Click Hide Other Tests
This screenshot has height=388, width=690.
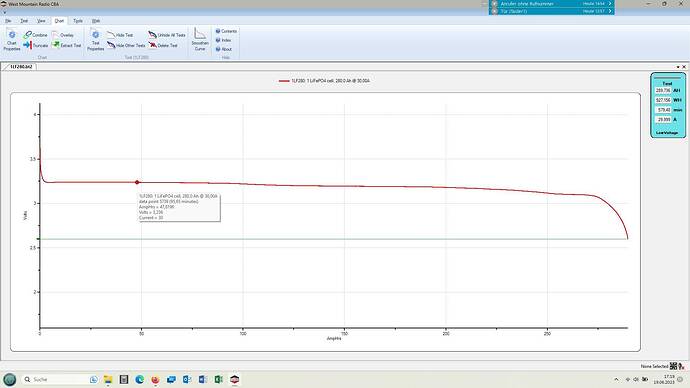[x=126, y=45]
